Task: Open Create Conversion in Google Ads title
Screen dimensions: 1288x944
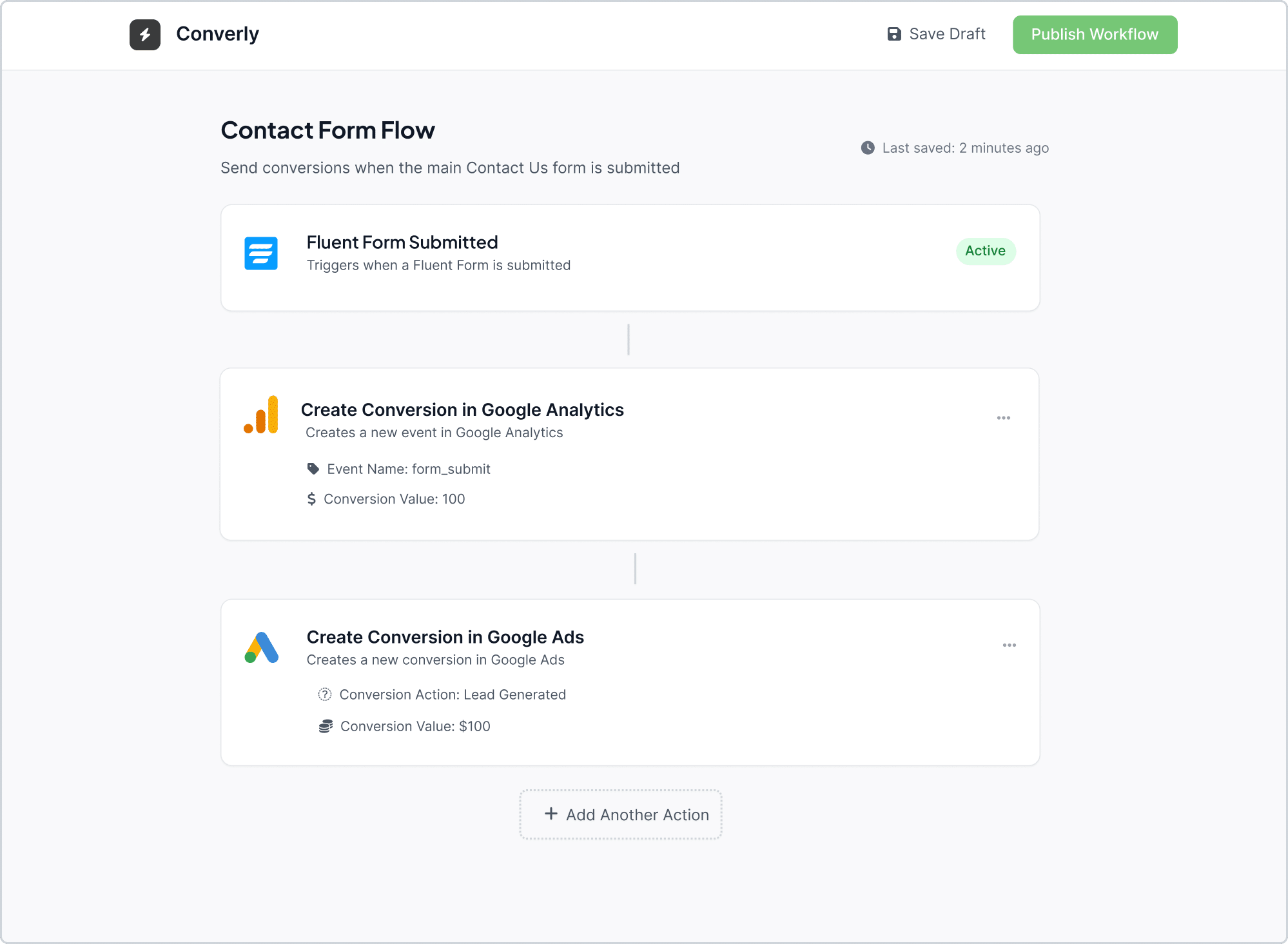Action: [x=445, y=637]
